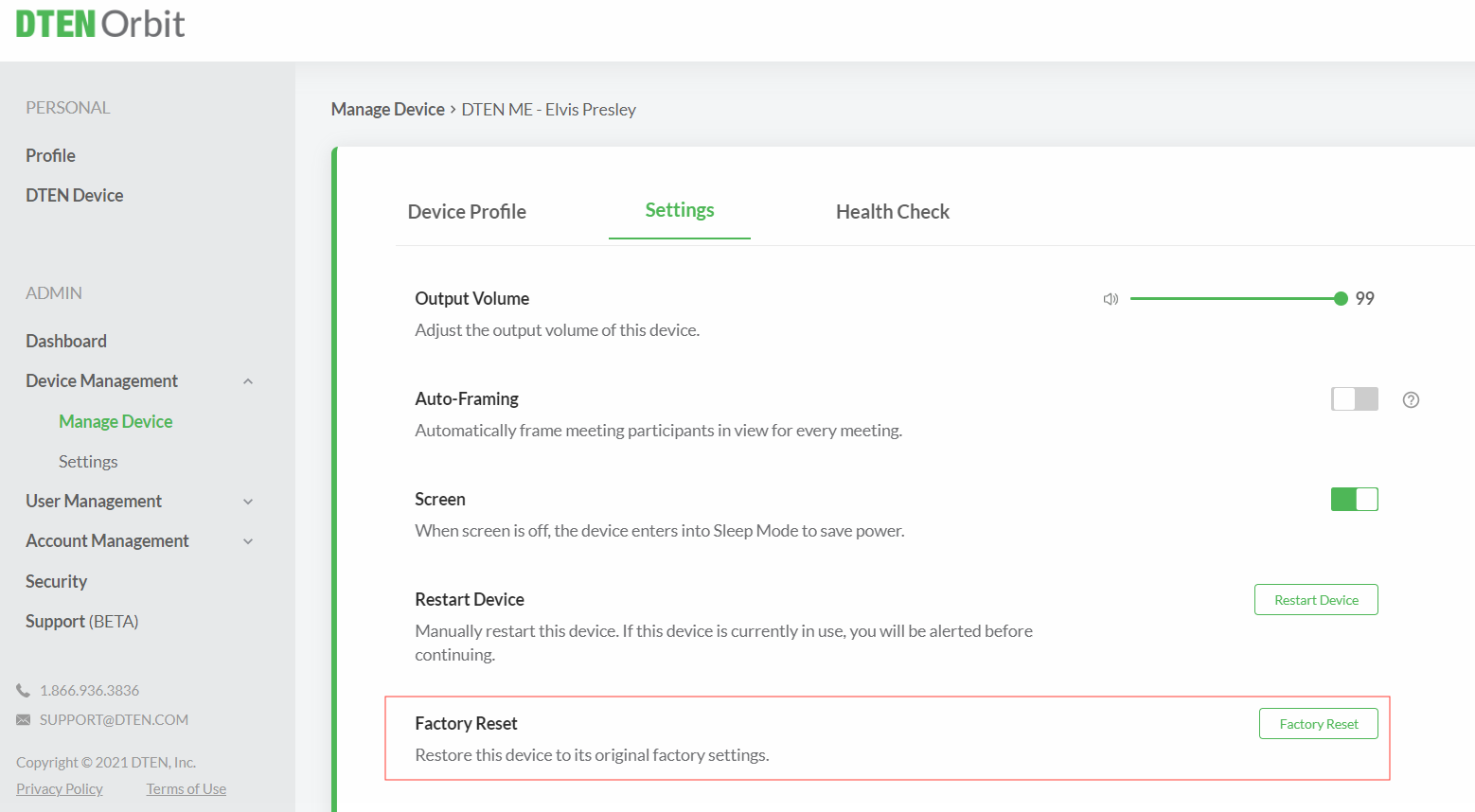
Task: Click the 1.866.936.3836 phone number
Action: click(89, 691)
